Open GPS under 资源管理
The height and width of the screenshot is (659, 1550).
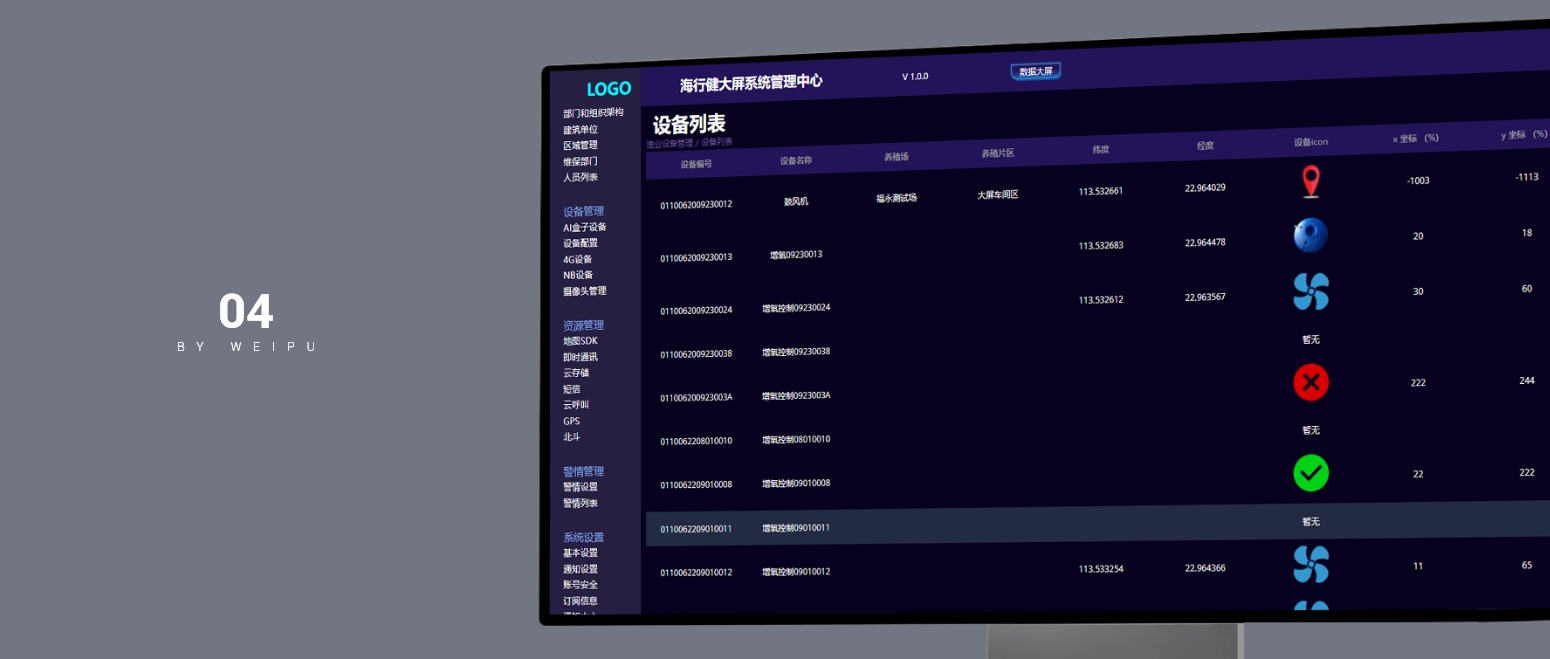570,421
